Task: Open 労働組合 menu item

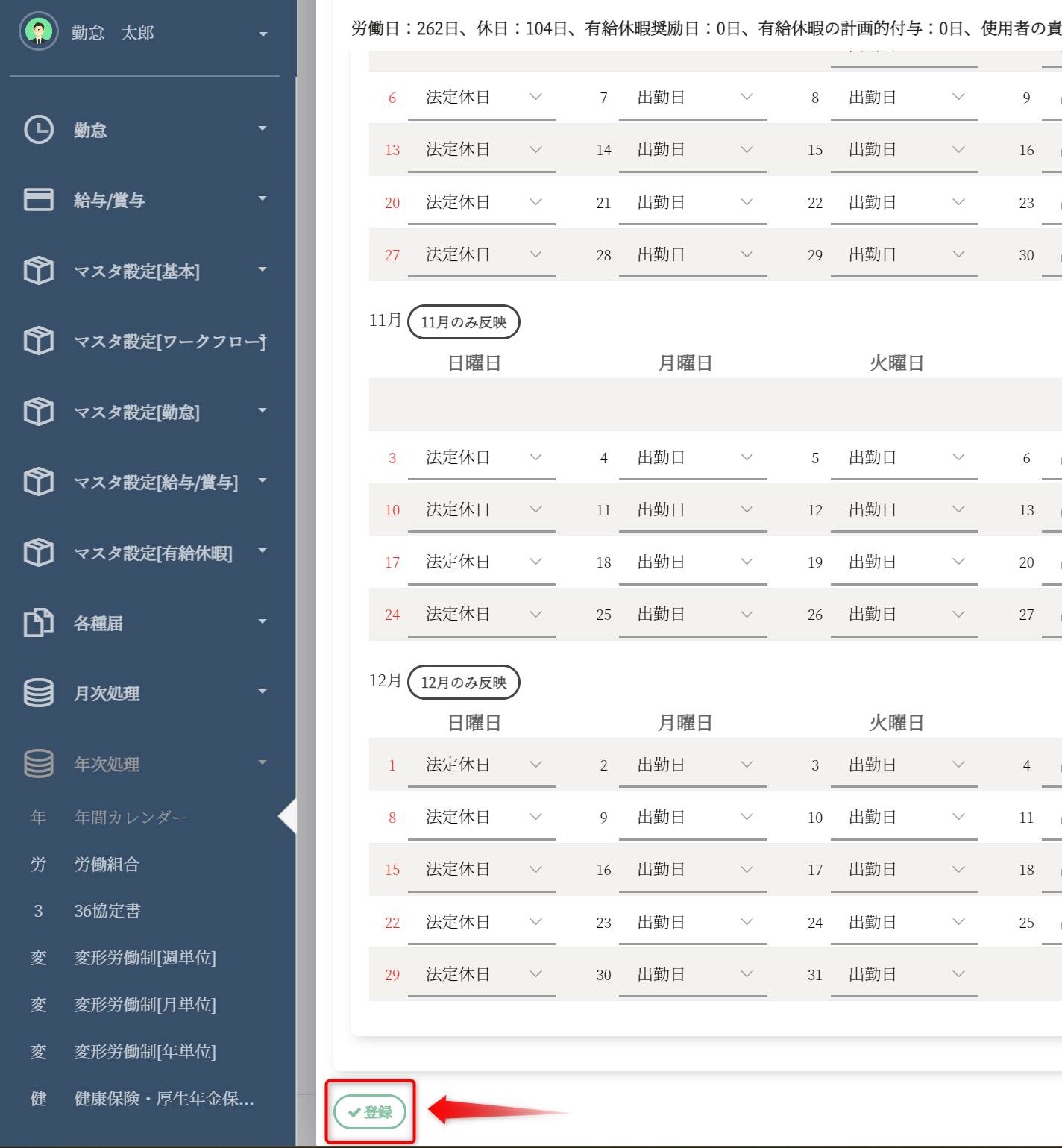Action: [x=107, y=865]
